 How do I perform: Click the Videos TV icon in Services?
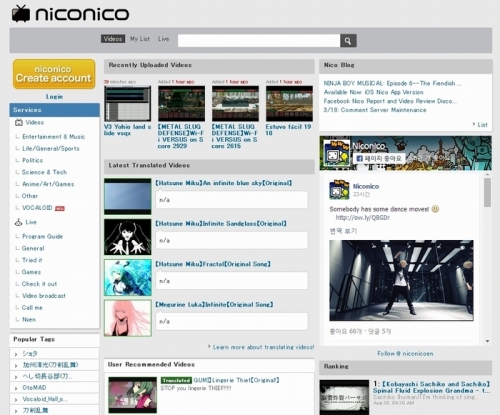coord(19,123)
